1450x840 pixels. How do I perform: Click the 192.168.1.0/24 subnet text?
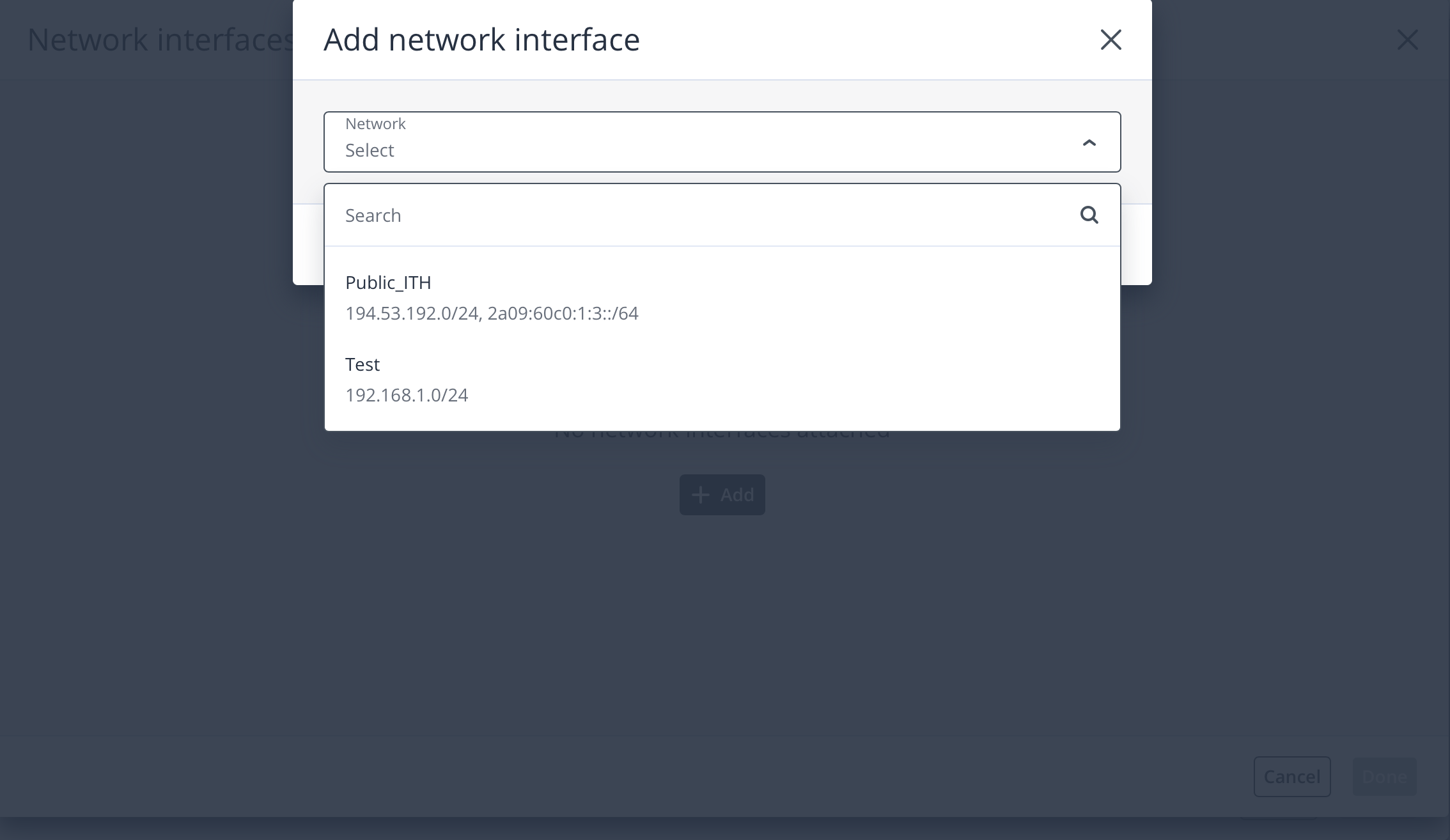point(407,395)
